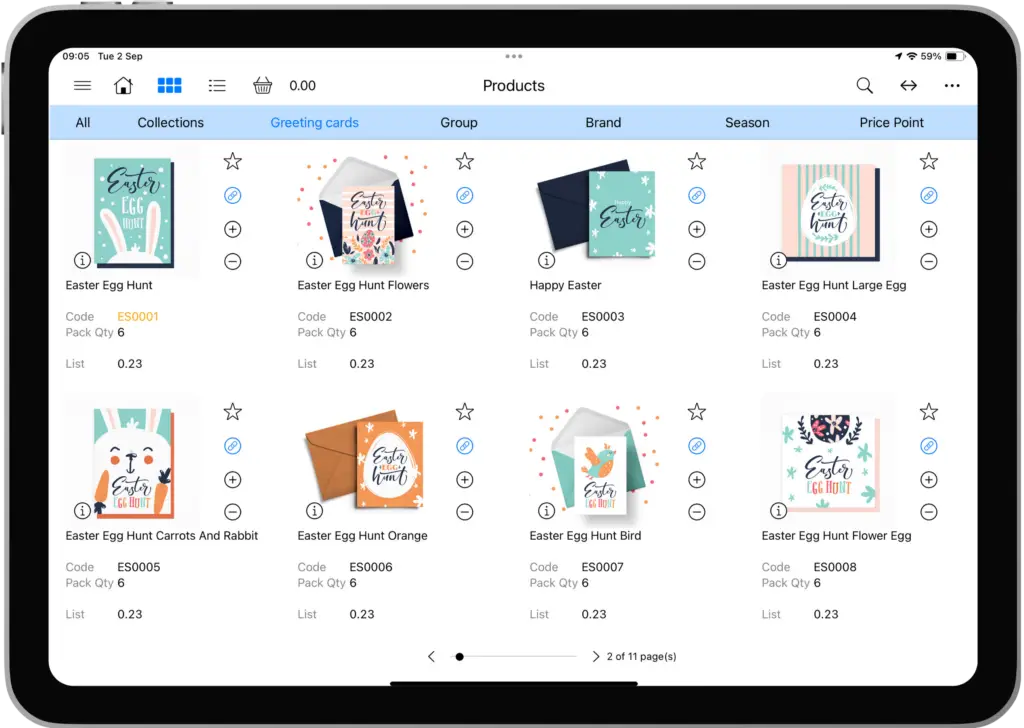The image size is (1024, 728).
Task: Go to next page arrow
Action: (596, 656)
